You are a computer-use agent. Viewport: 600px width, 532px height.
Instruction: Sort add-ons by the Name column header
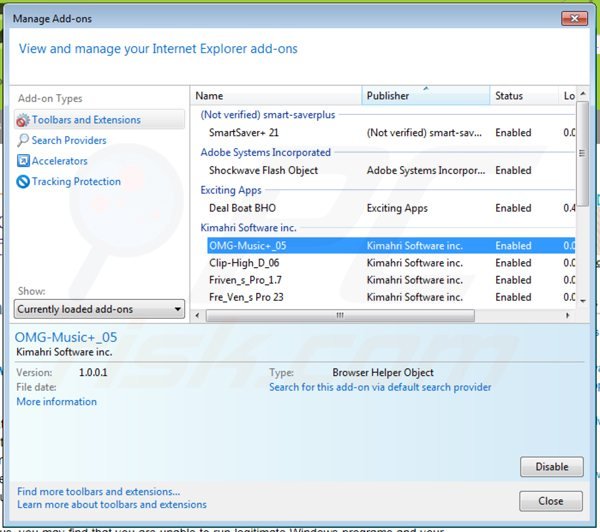pyautogui.click(x=276, y=96)
